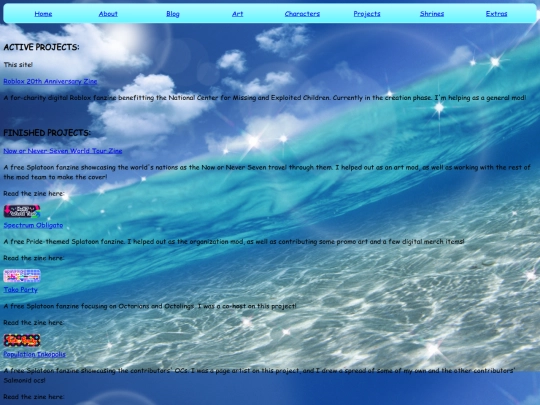Image resolution: width=540 pixels, height=405 pixels.
Task: Open the Characters page
Action: point(302,14)
